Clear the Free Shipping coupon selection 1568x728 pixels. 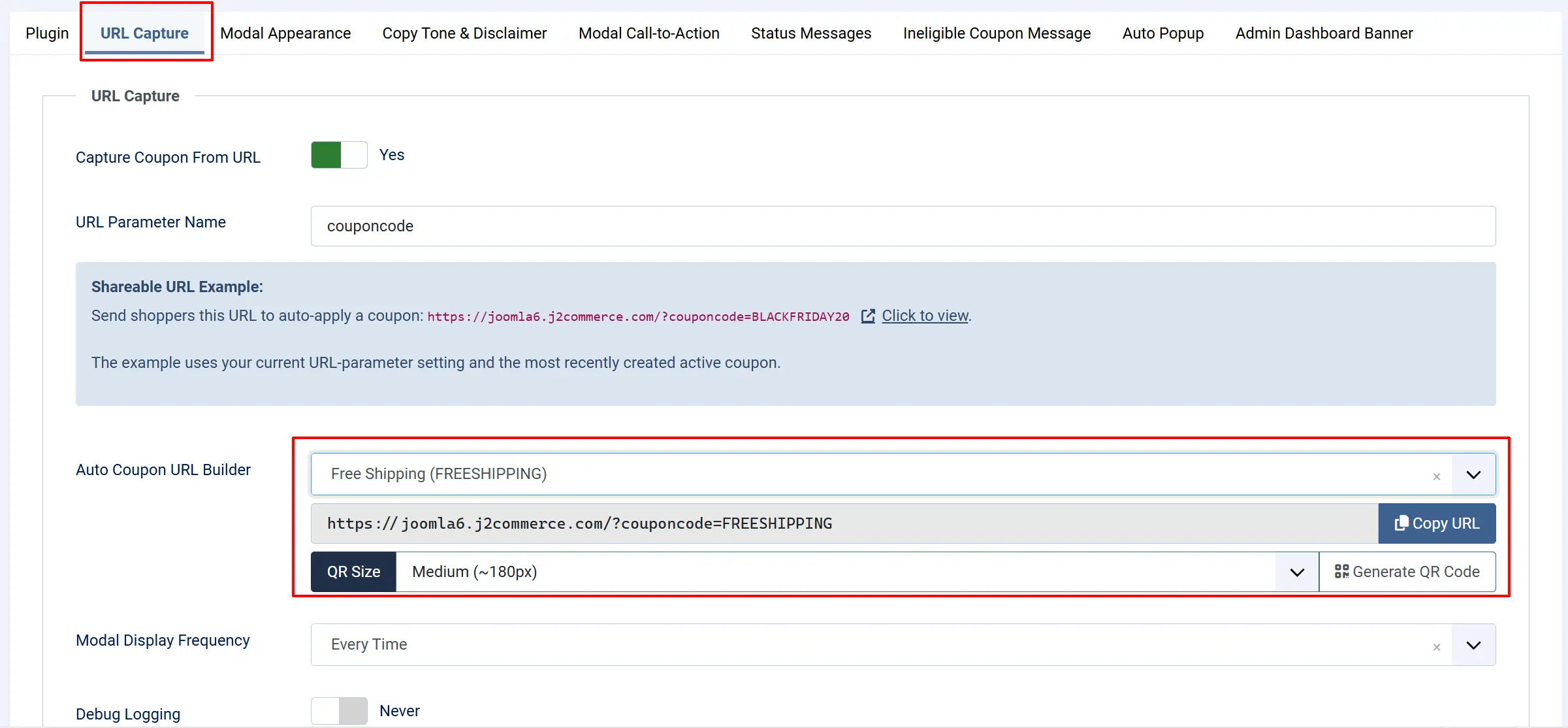[1437, 476]
